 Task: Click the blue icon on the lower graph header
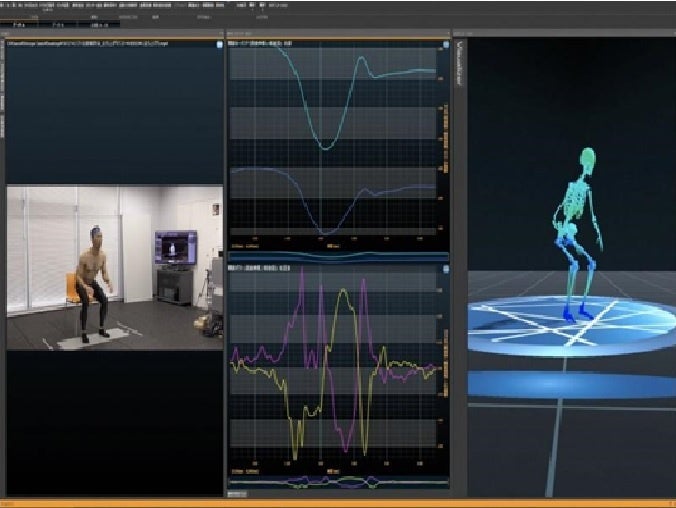(446, 269)
